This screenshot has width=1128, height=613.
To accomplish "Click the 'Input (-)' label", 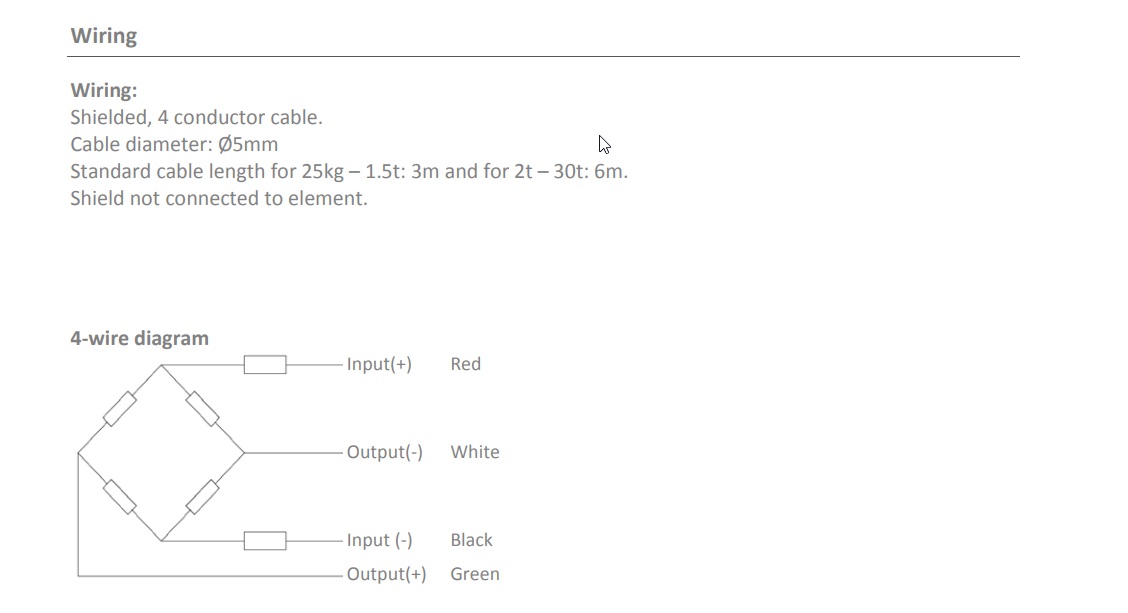I will coord(379,540).
